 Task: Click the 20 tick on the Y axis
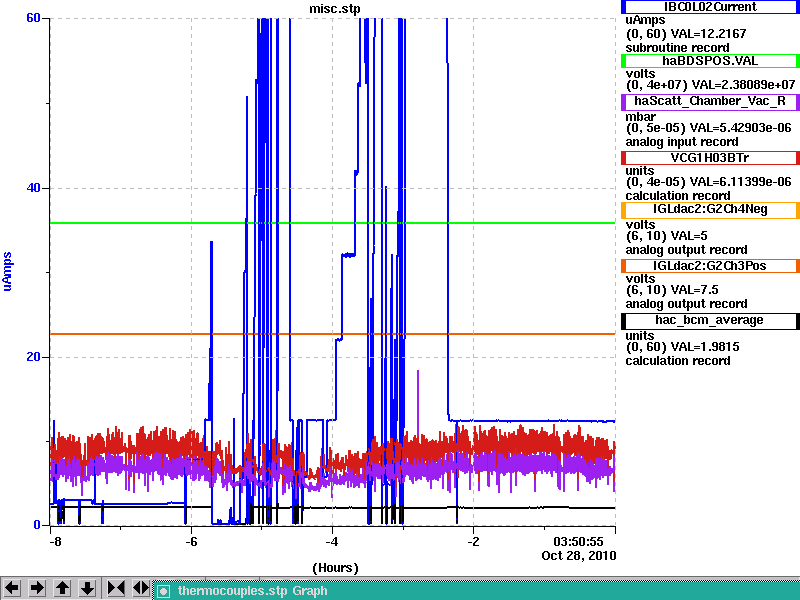(x=33, y=357)
